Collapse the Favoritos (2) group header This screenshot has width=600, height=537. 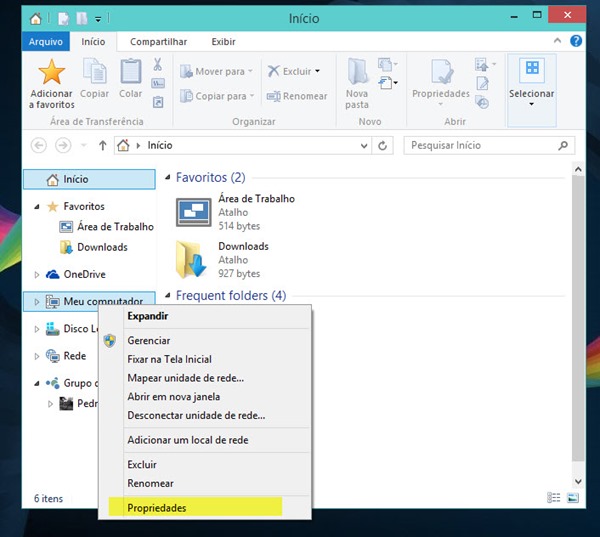click(x=168, y=177)
